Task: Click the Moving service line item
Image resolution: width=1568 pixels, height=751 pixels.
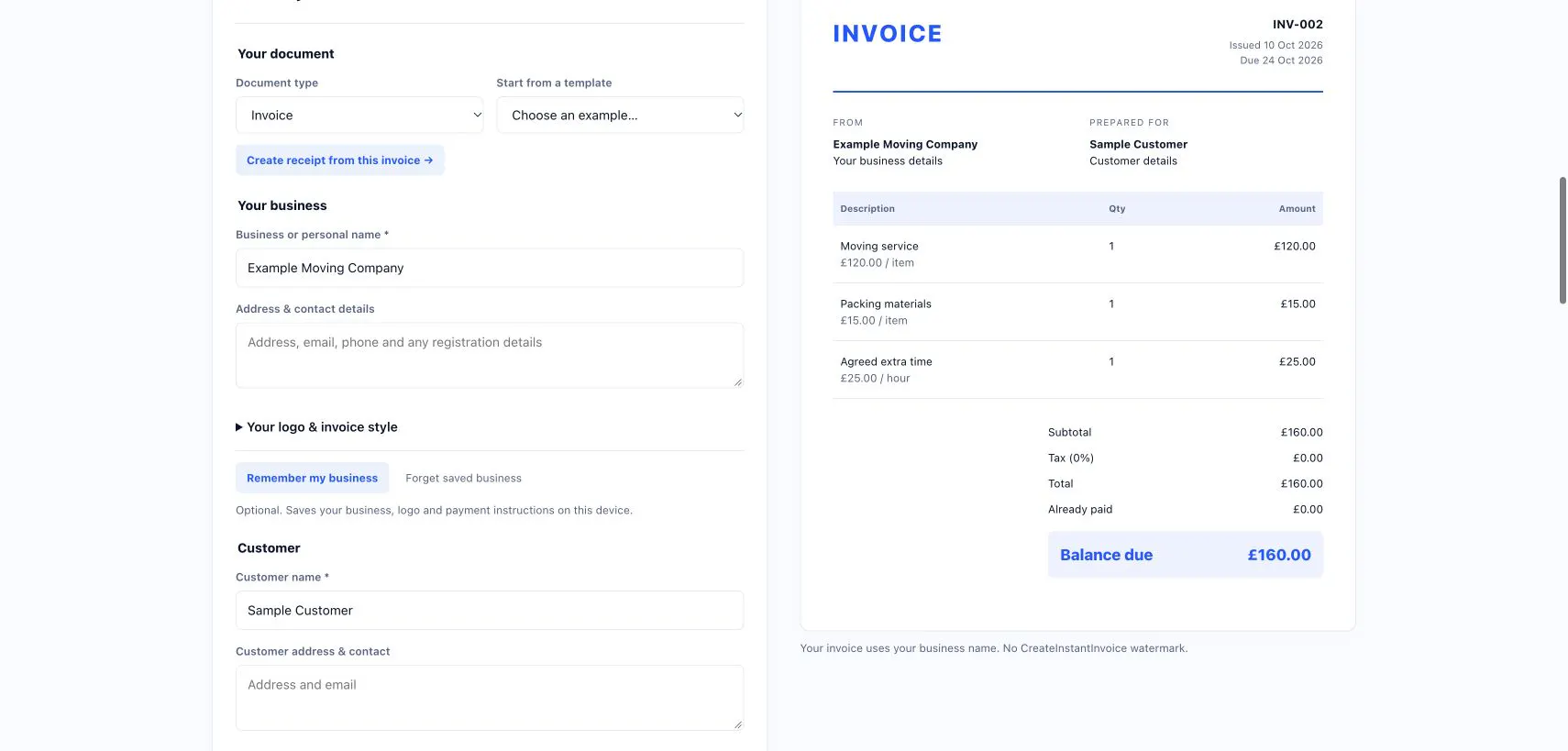Action: 879,247
